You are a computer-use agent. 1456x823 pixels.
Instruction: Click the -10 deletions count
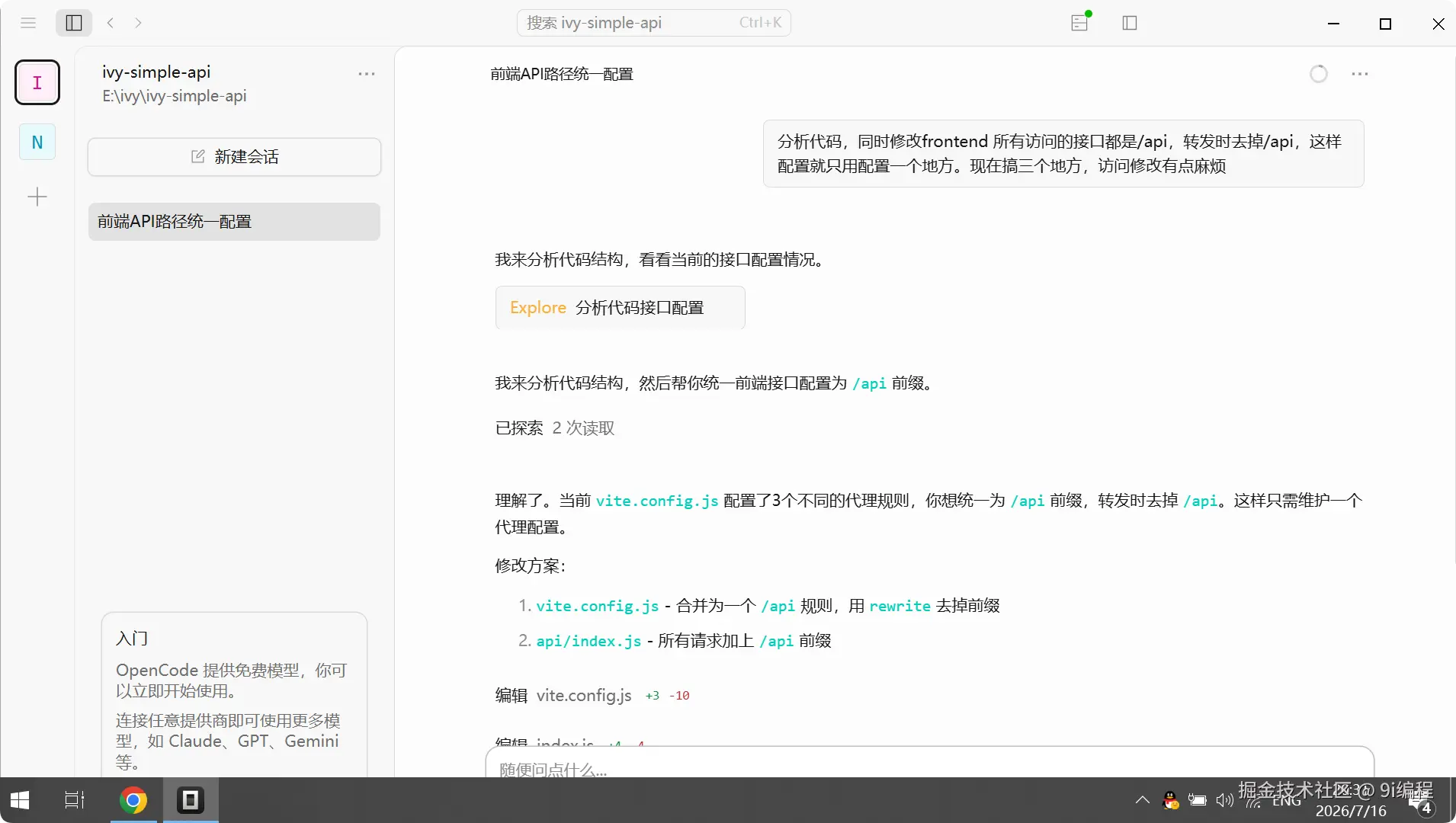pos(679,696)
